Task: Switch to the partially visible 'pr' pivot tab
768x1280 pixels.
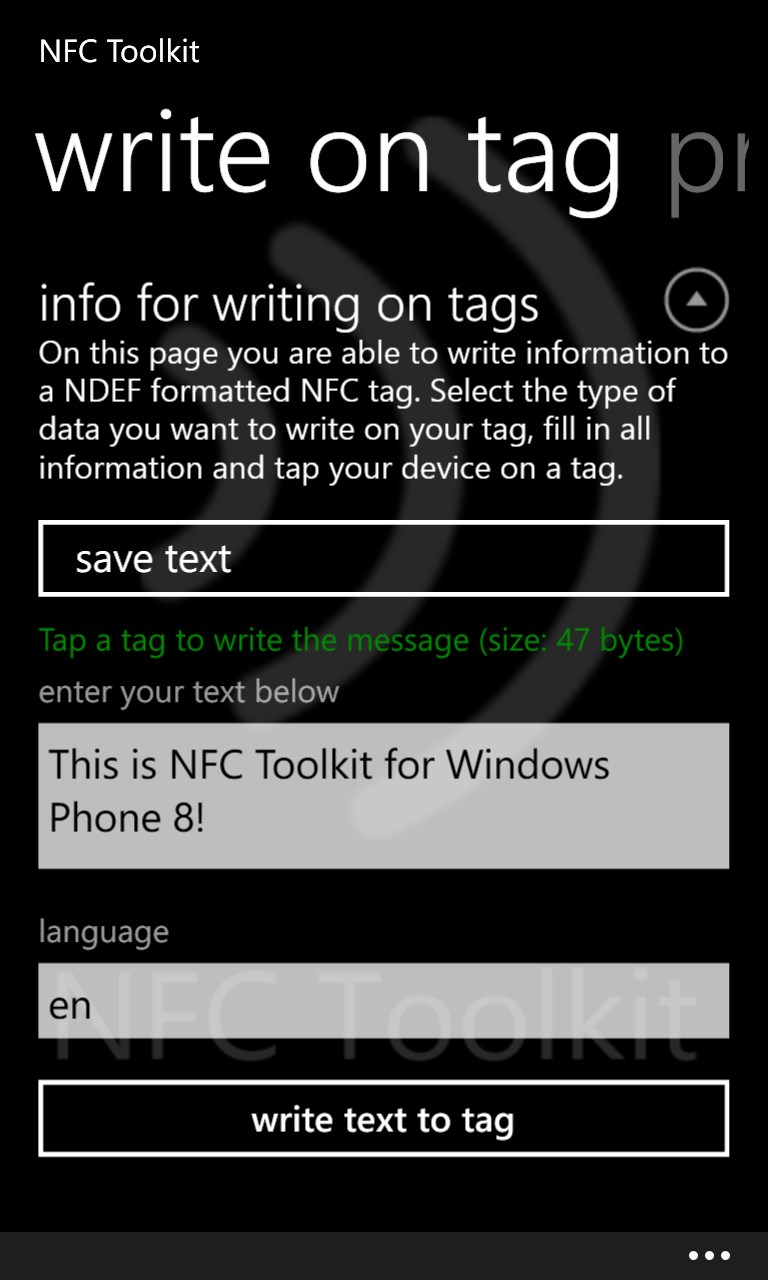Action: (x=708, y=160)
